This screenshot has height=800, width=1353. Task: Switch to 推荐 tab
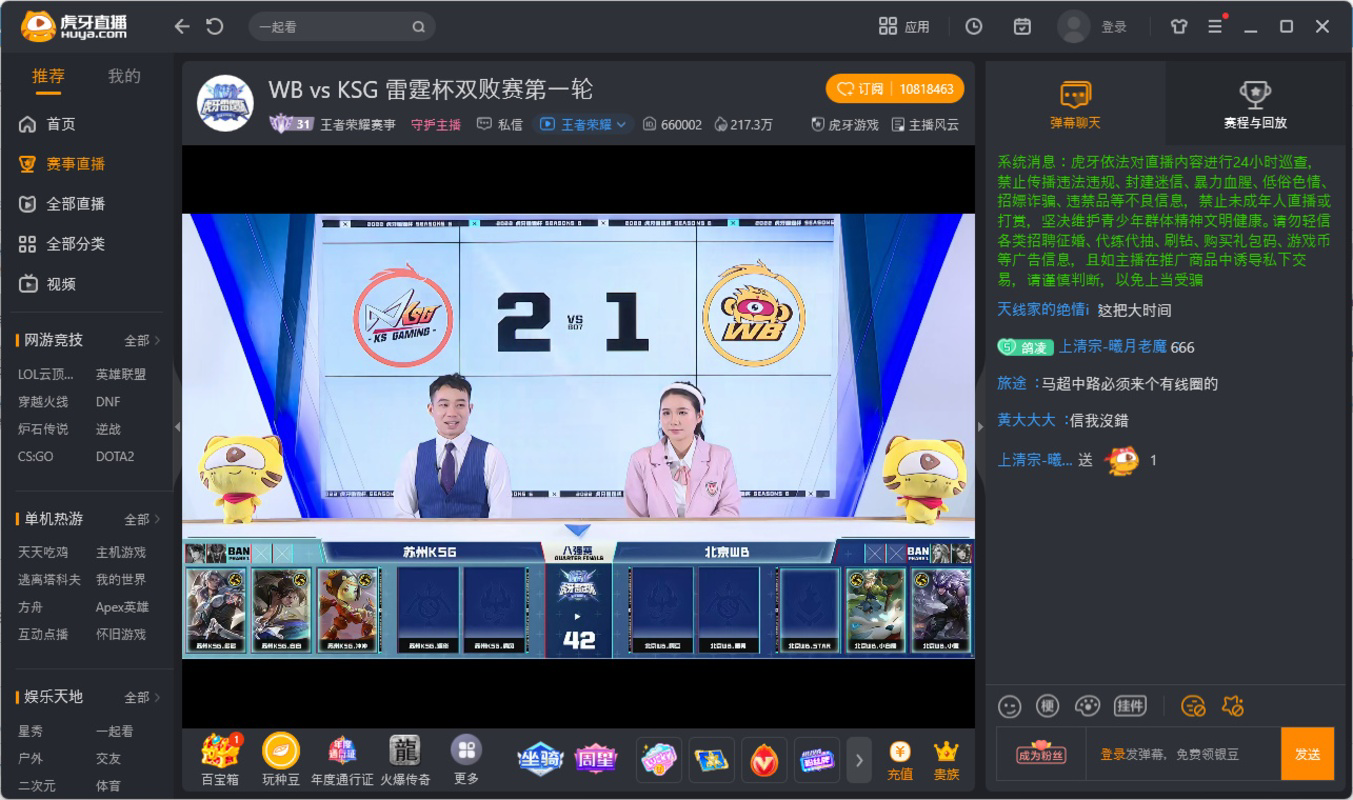click(x=48, y=76)
